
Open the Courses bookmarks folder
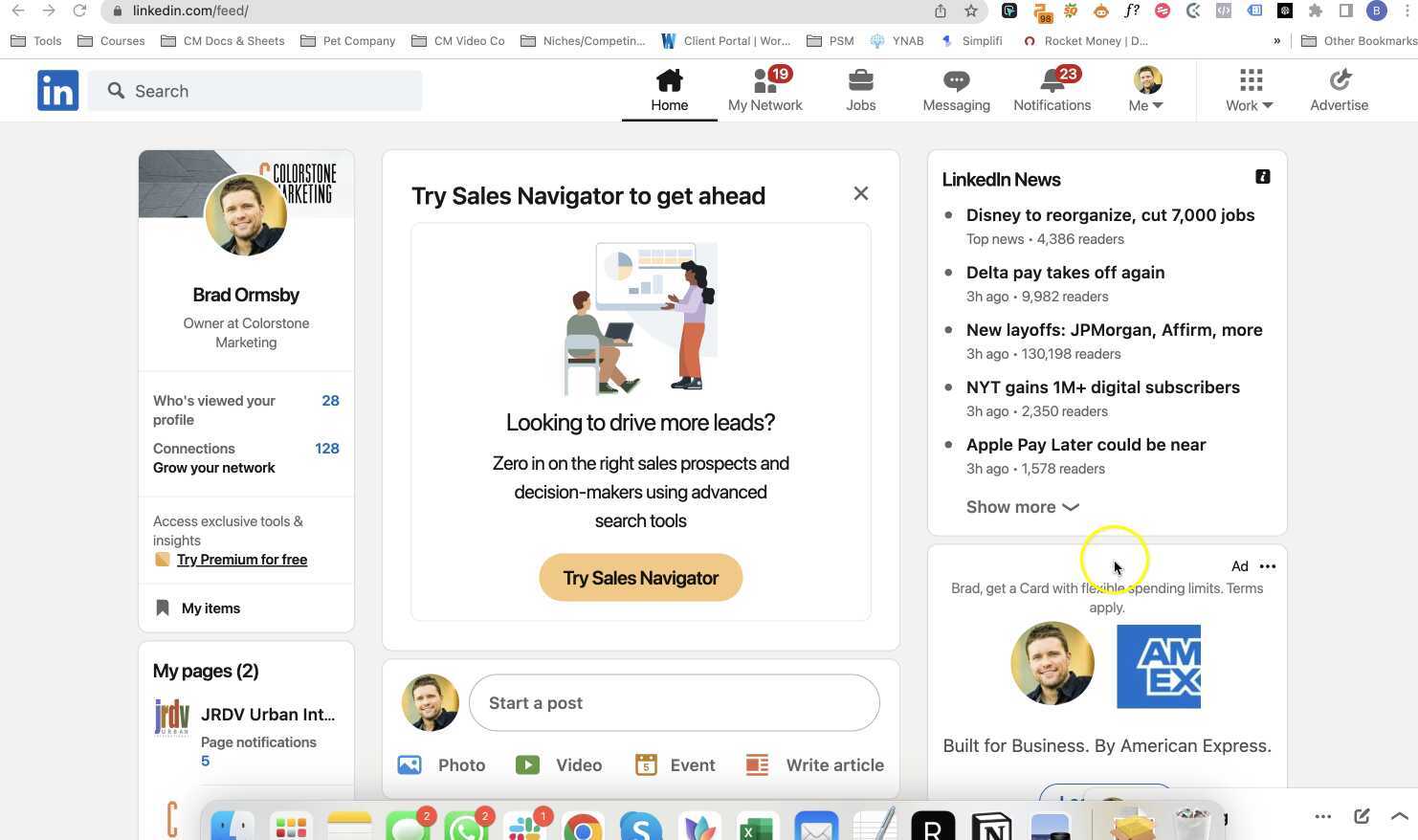[x=111, y=41]
